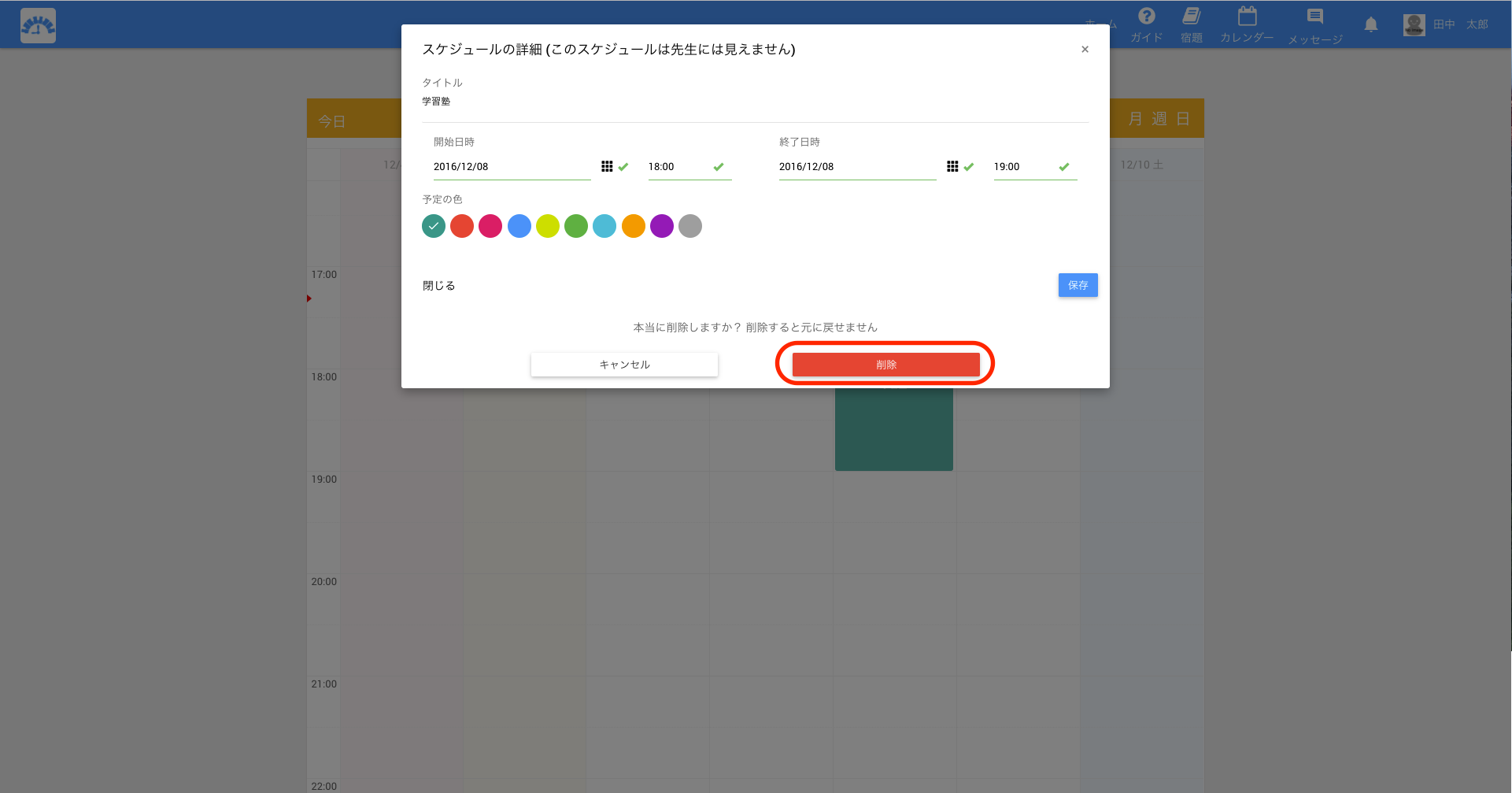Image resolution: width=1512 pixels, height=793 pixels.
Task: Click the end date field 2016/12/08
Action: tap(858, 167)
